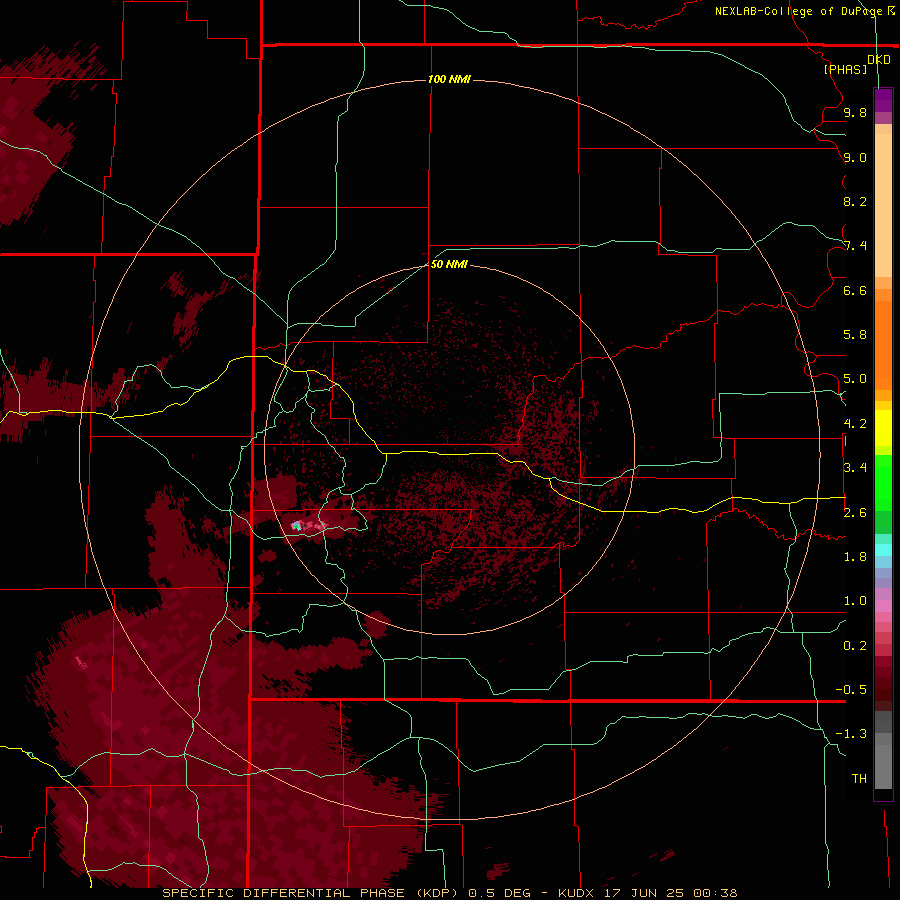Screen dimensions: 900x900
Task: Click the -0.5 scale value
Action: click(x=851, y=690)
